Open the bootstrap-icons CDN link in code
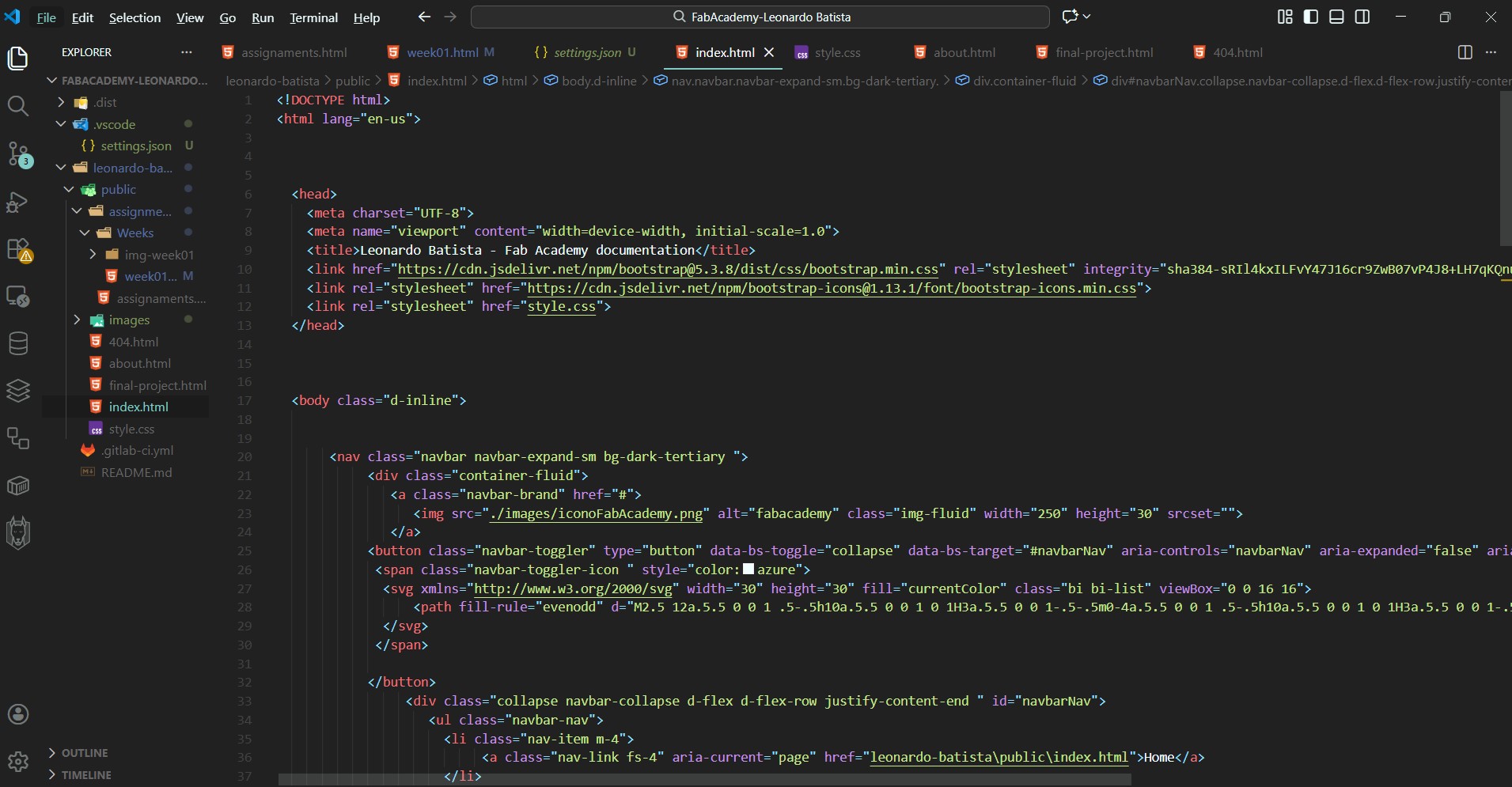This screenshot has height=787, width=1512. [x=831, y=288]
